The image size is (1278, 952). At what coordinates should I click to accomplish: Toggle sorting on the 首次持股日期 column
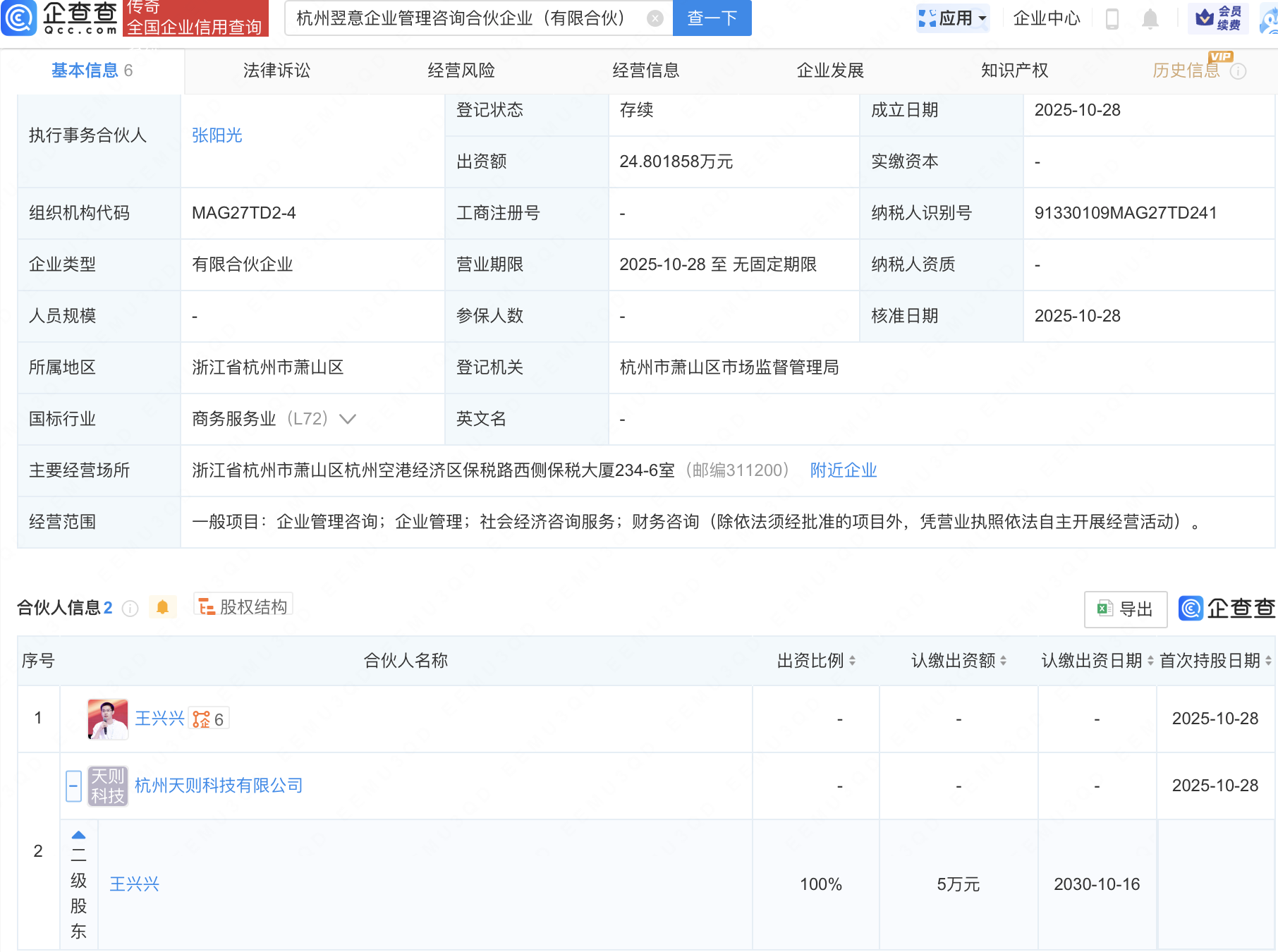click(1267, 661)
